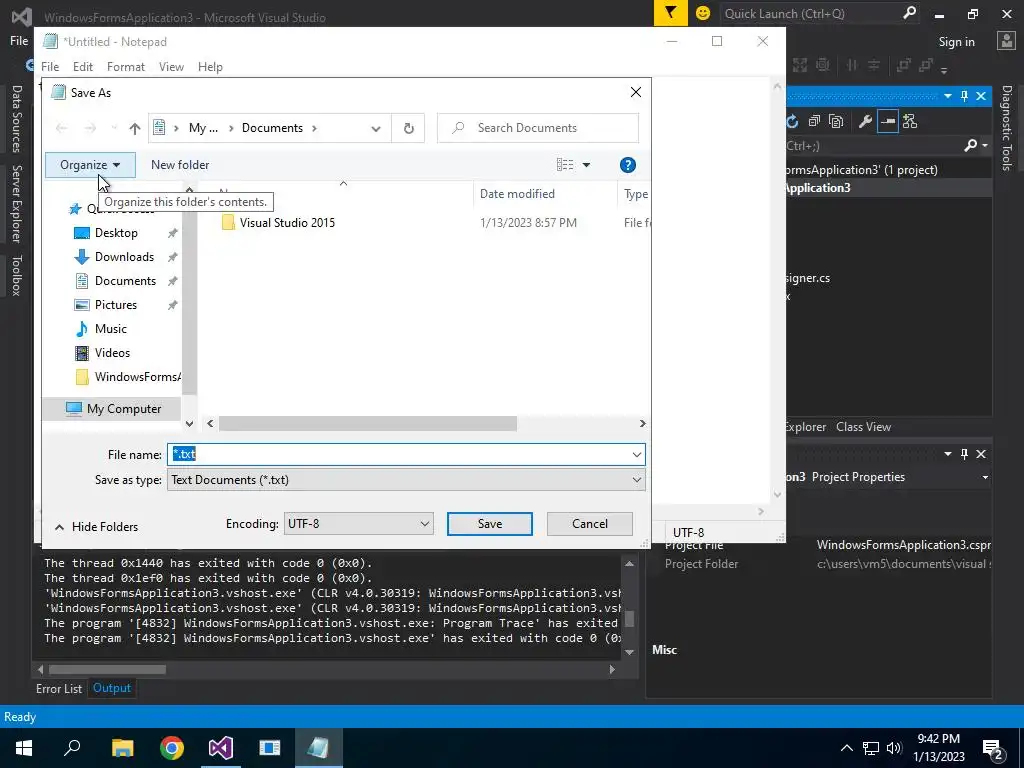This screenshot has width=1024, height=768.
Task: Click Collapse All in Solution Explorer
Action: tap(814, 121)
